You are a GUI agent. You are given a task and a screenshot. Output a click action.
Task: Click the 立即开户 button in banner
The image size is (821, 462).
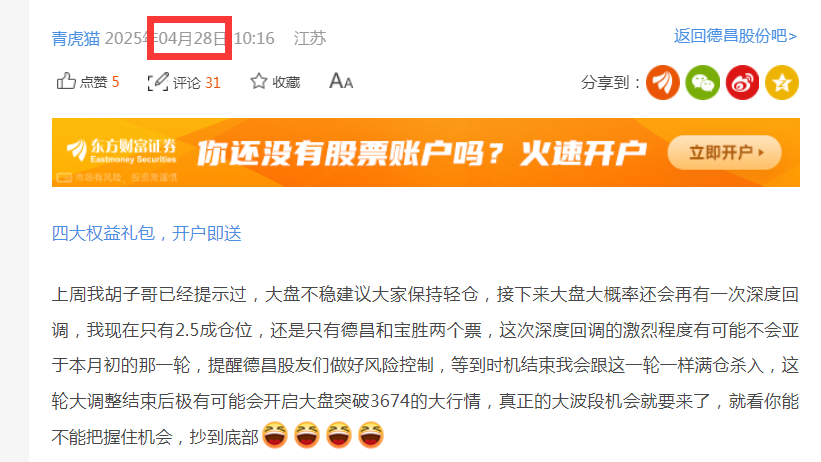point(725,152)
